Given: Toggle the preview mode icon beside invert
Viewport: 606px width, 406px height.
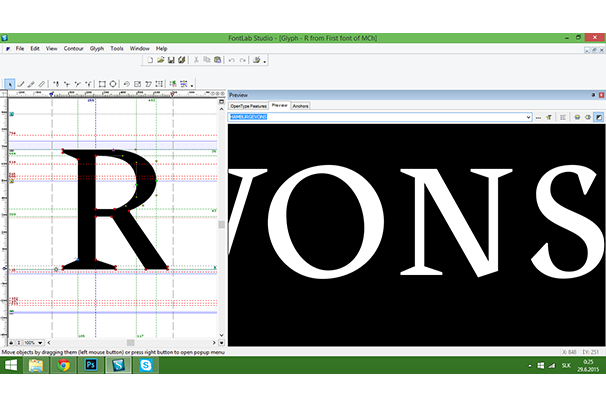Looking at the screenshot, I should [x=588, y=117].
